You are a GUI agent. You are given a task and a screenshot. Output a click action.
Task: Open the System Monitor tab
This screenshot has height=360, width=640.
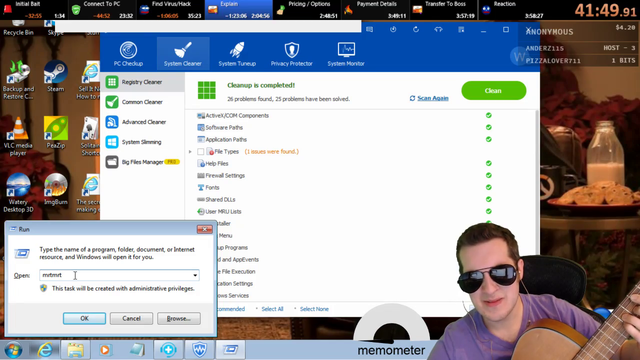point(346,54)
